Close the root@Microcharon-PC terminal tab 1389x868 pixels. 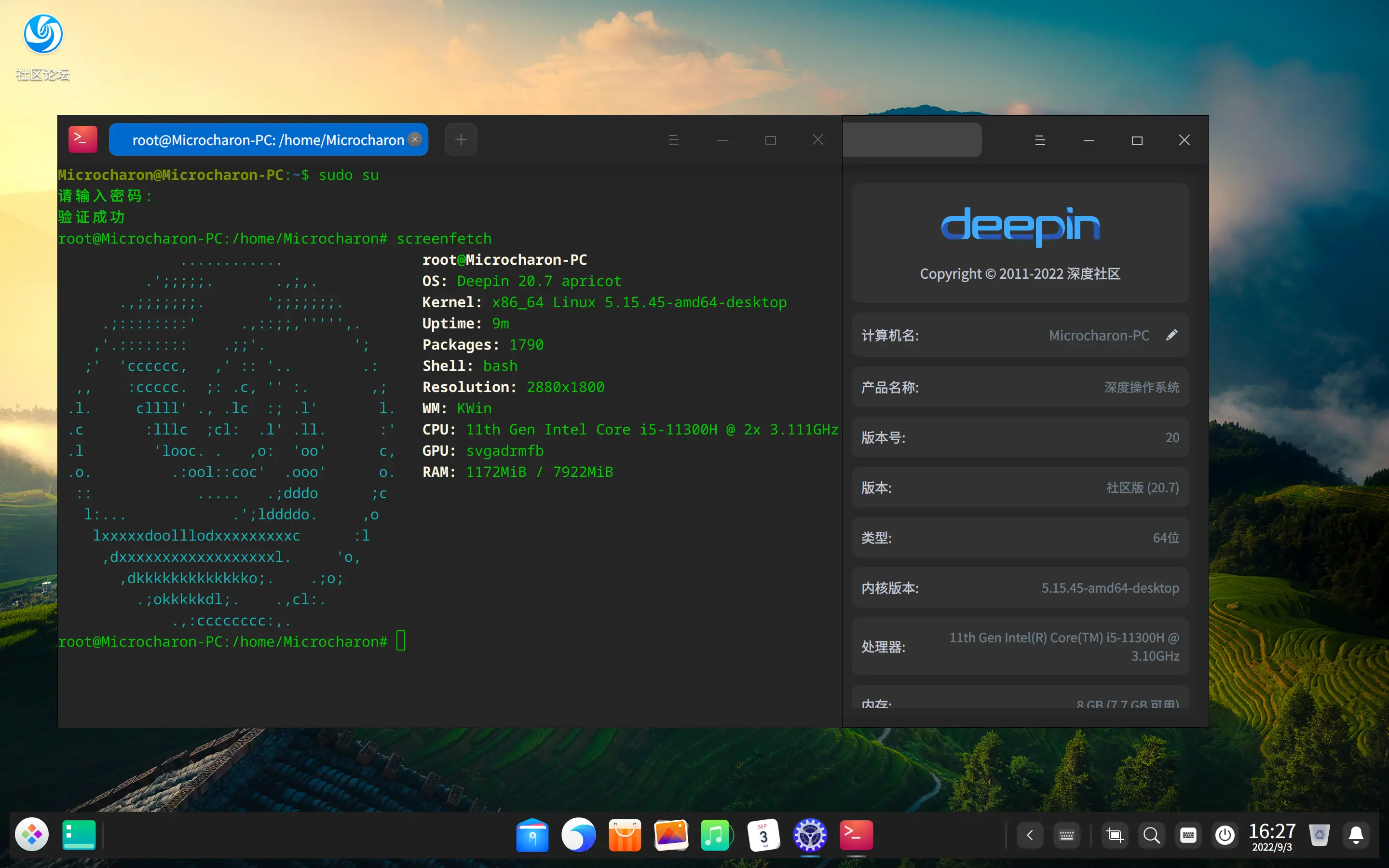coord(414,139)
